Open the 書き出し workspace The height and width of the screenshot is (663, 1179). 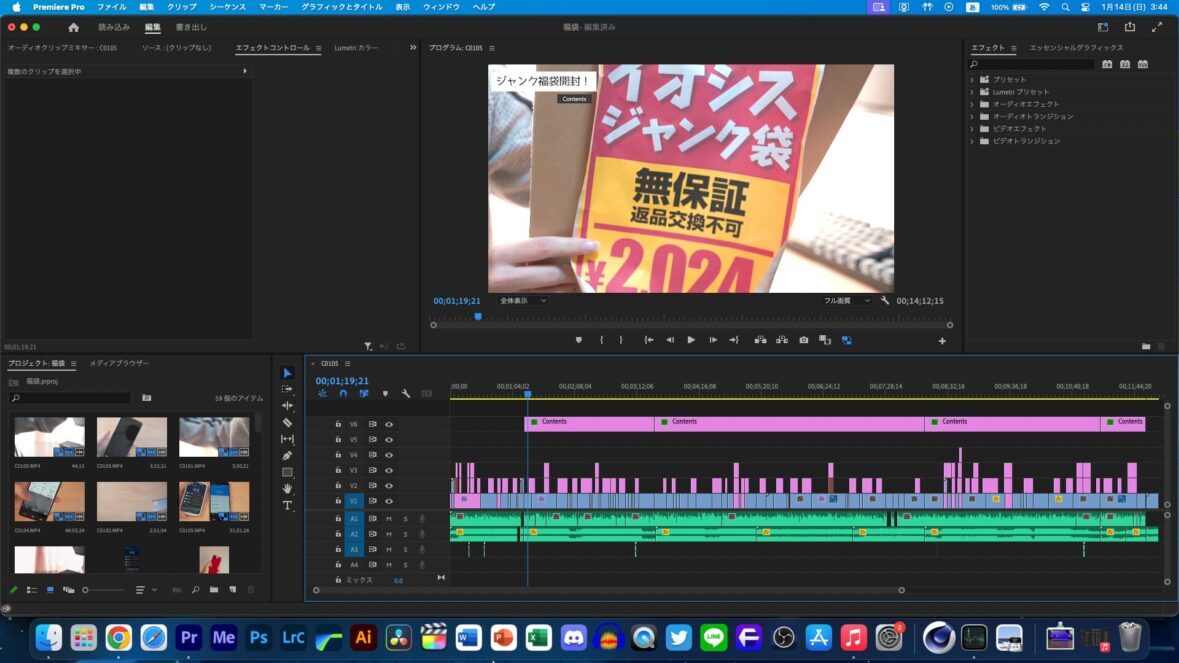[191, 27]
